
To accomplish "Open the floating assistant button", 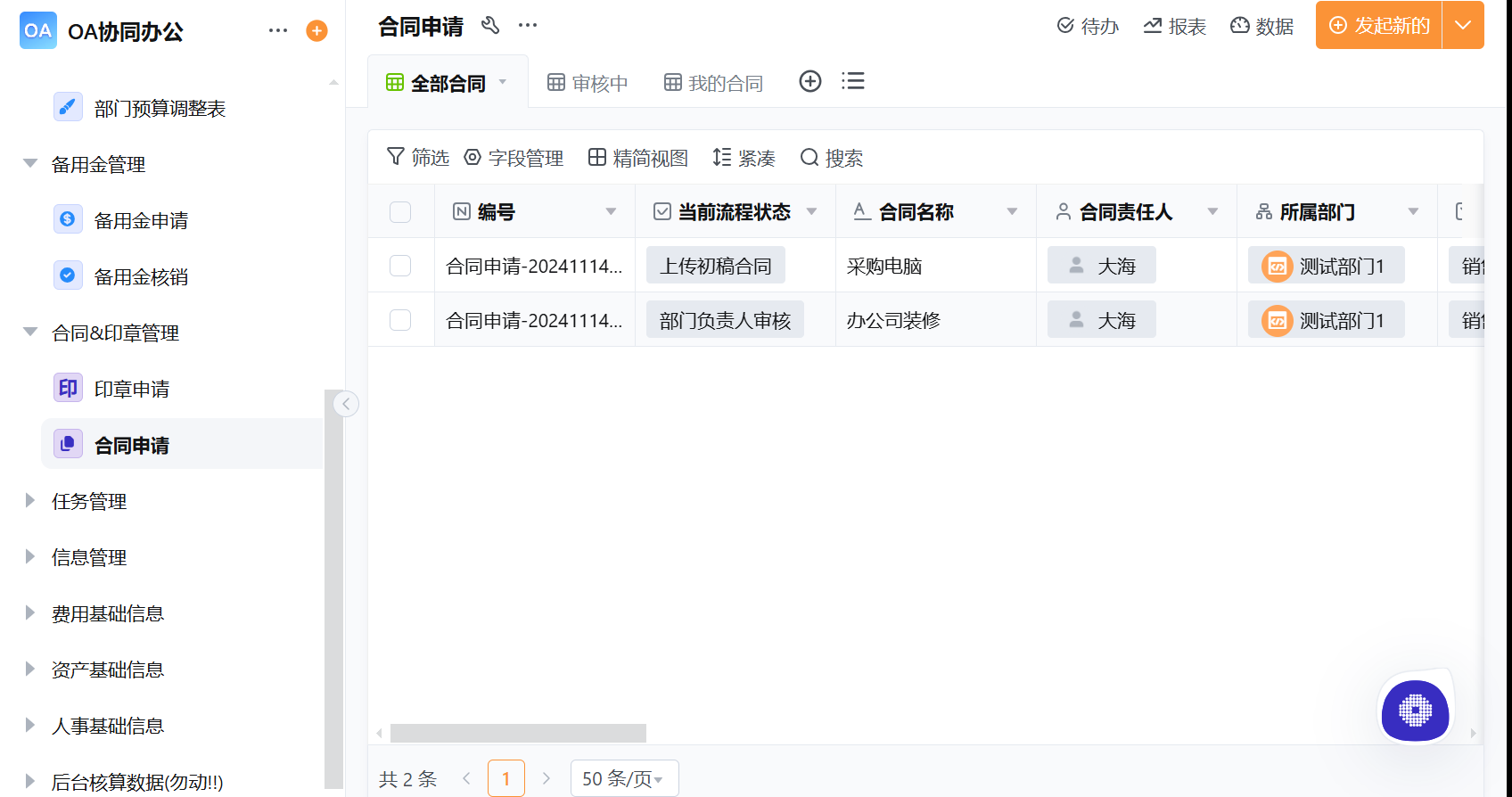I will click(x=1415, y=711).
